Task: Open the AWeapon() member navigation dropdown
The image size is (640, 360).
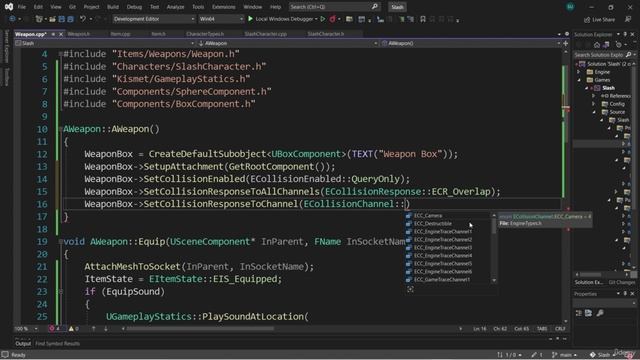Action: tap(471, 43)
